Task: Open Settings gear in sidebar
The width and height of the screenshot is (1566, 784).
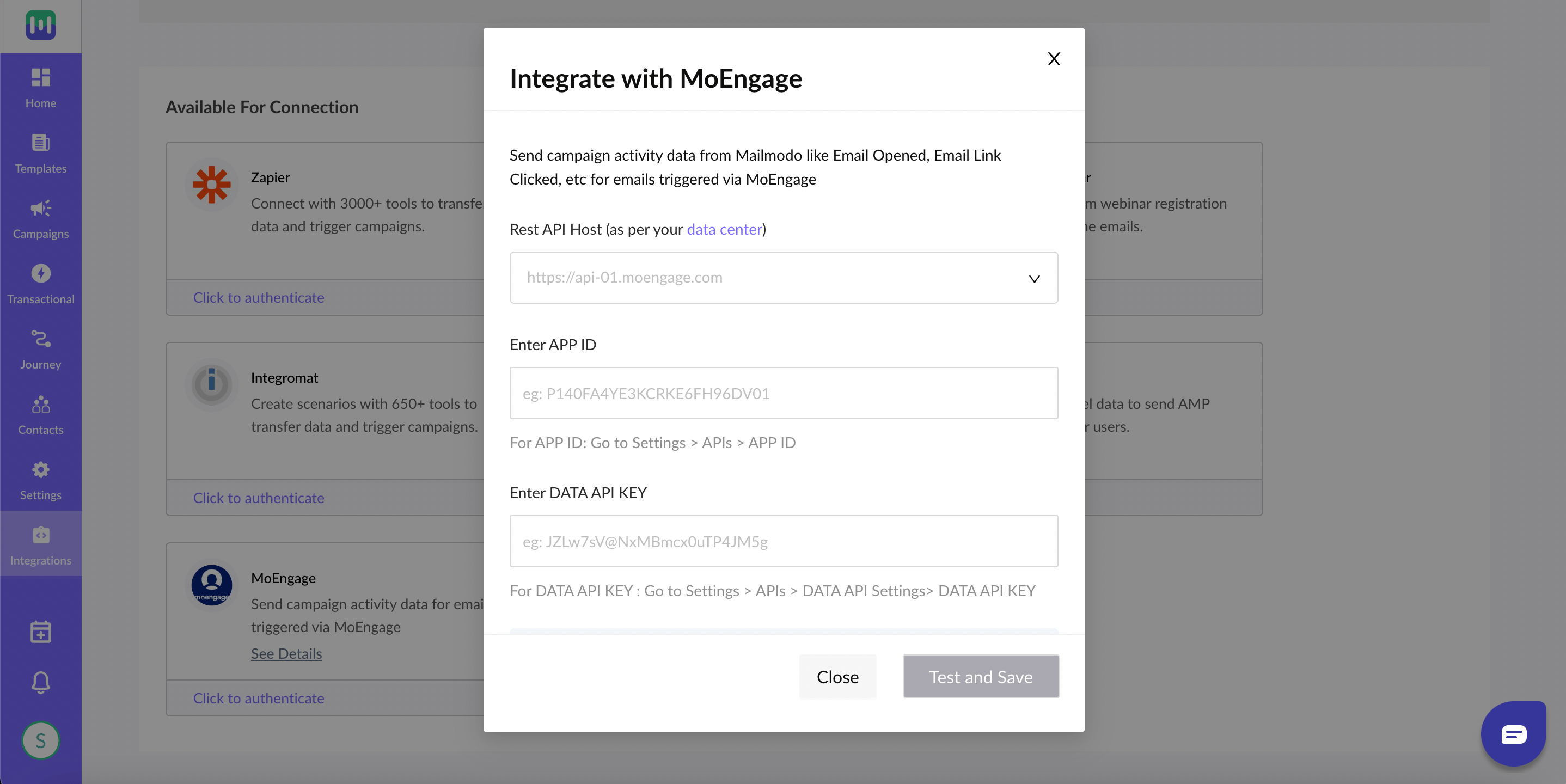Action: pyautogui.click(x=41, y=469)
